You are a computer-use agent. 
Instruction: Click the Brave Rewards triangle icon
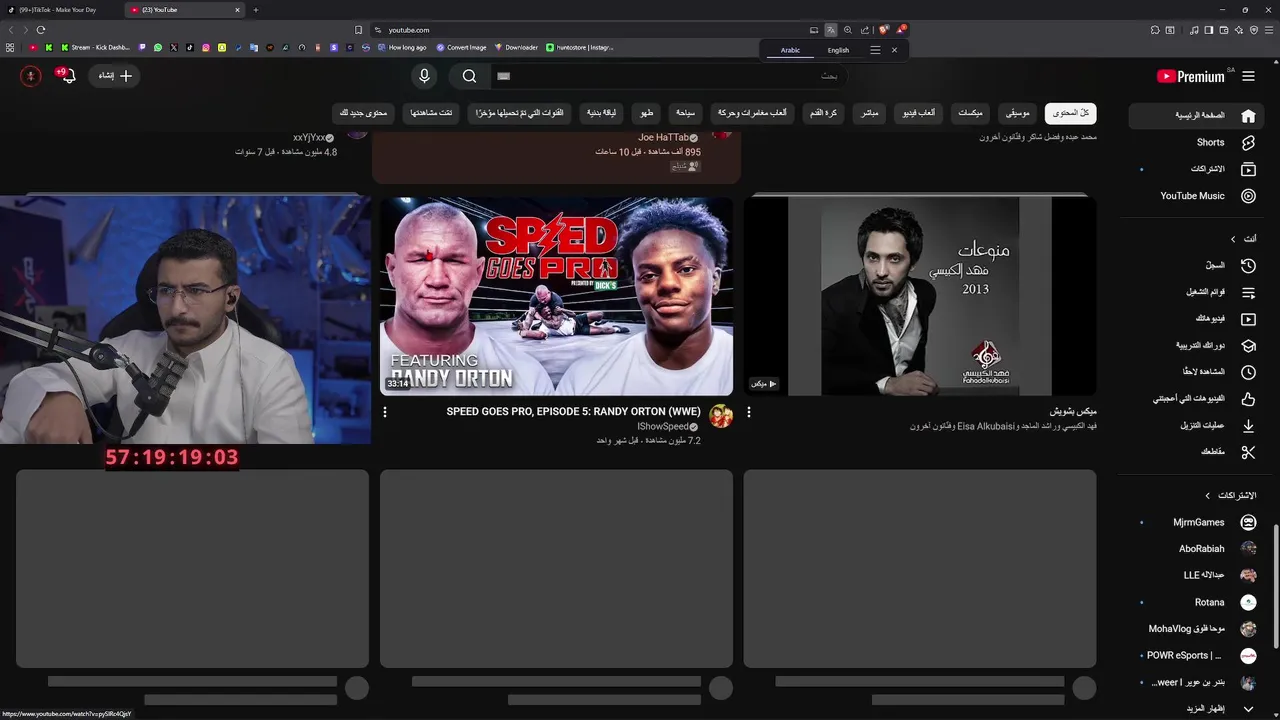900,30
